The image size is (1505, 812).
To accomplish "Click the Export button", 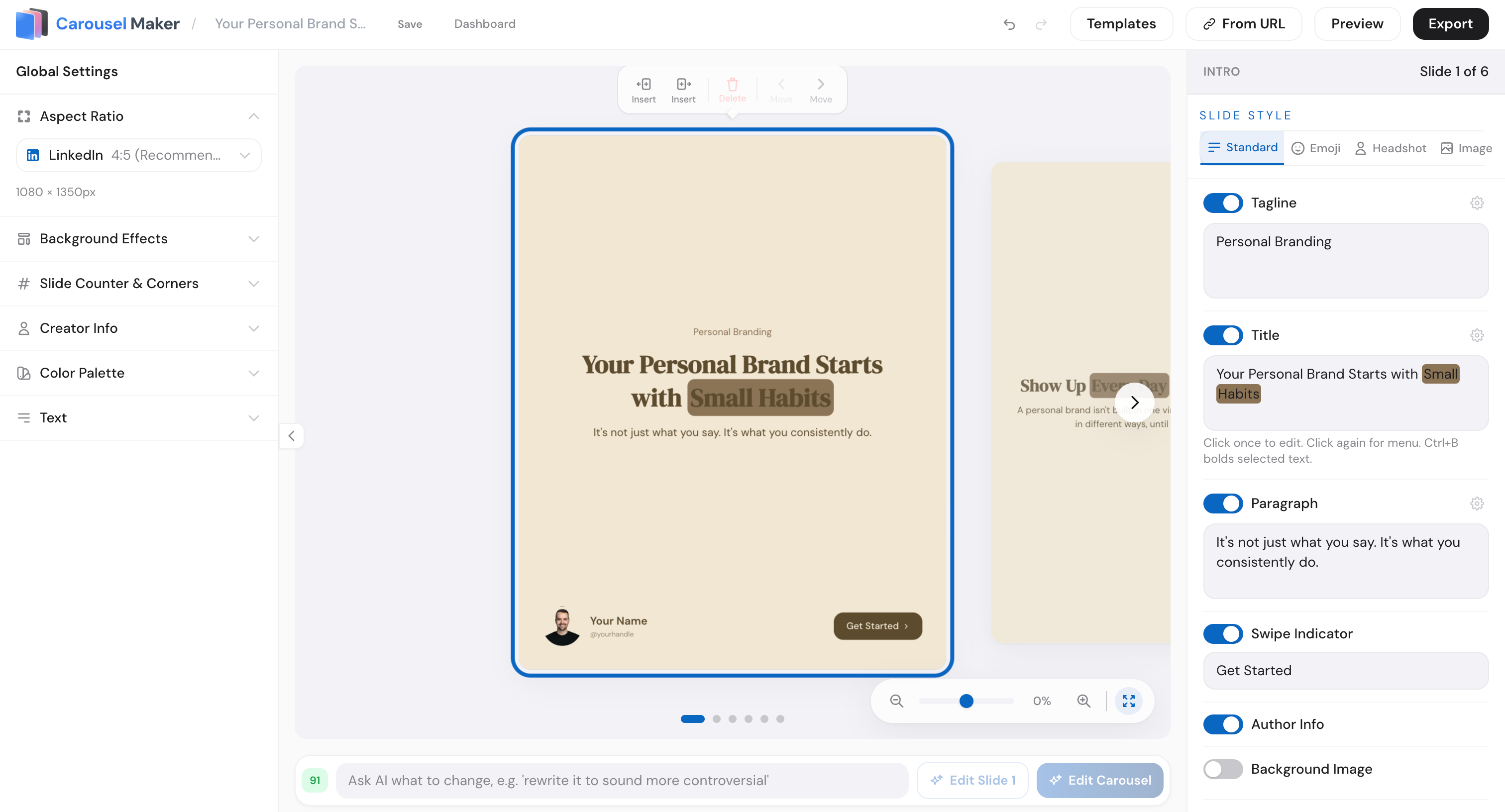I will [x=1450, y=24].
